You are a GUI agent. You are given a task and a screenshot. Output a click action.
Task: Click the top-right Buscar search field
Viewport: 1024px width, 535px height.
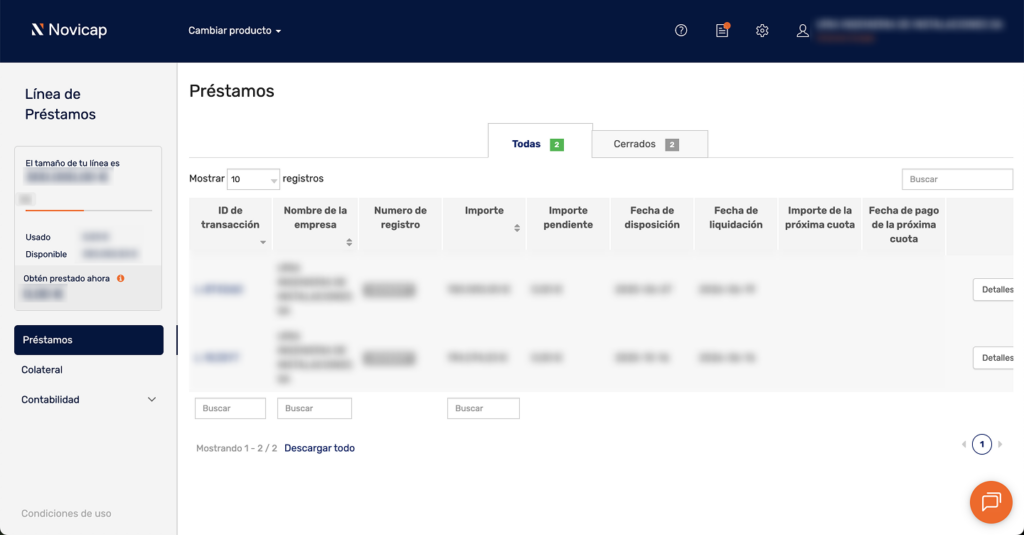[956, 179]
